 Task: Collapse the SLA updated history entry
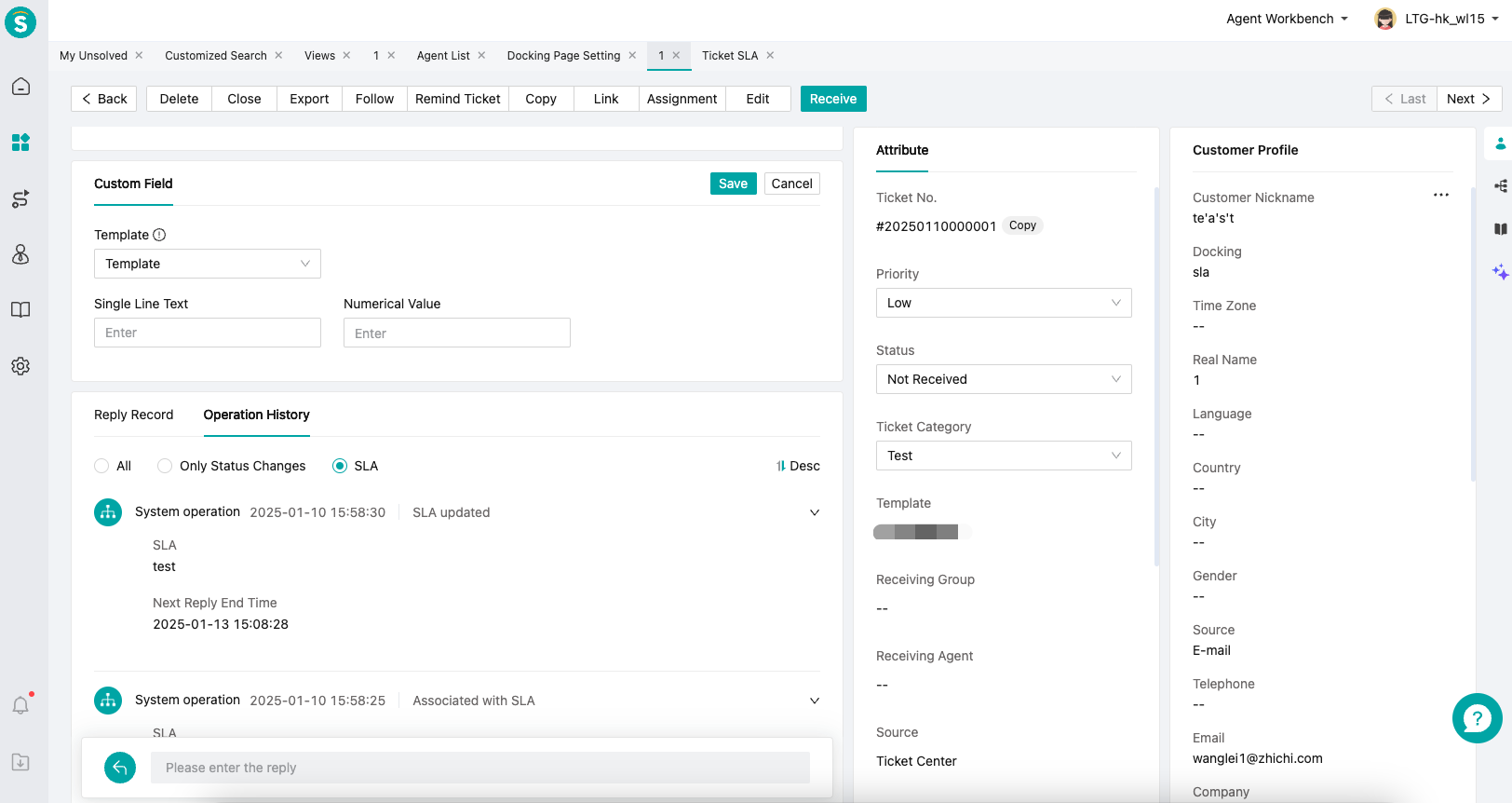[815, 512]
